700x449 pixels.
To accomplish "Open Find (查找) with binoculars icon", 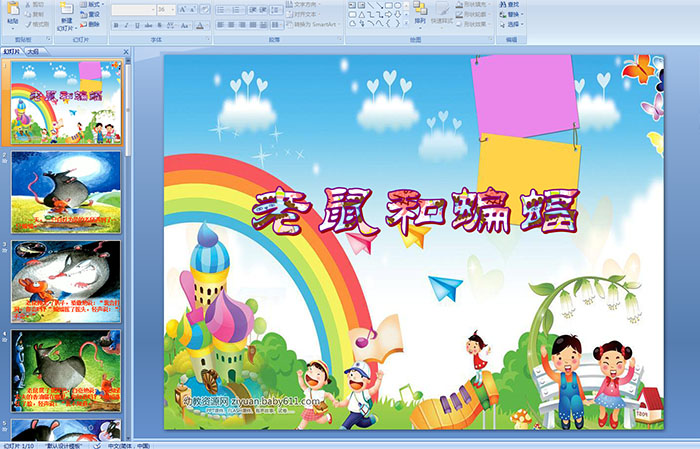I will click(x=509, y=4).
